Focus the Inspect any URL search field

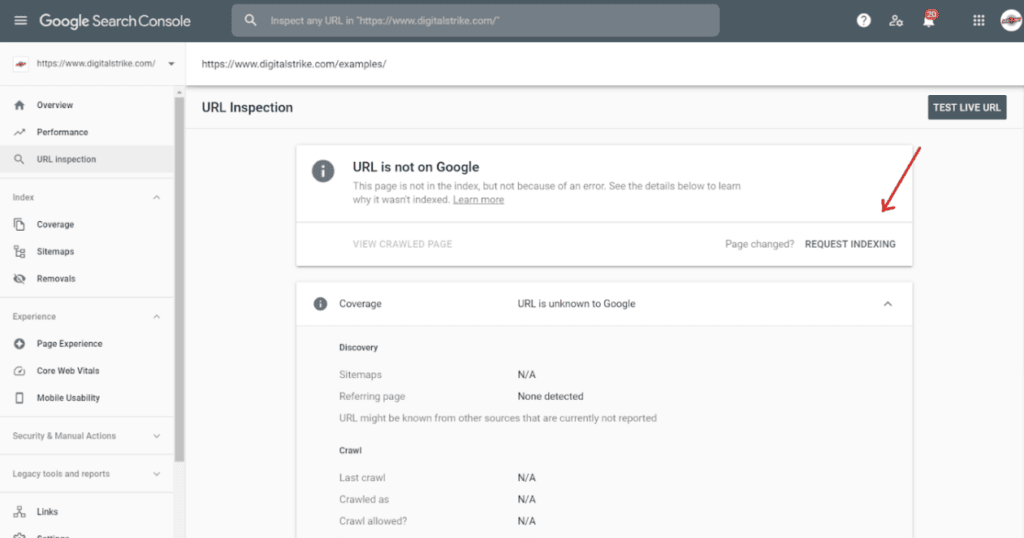click(475, 21)
